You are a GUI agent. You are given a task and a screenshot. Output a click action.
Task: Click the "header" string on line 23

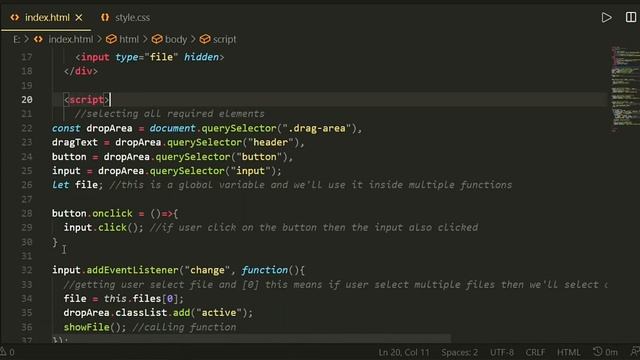tap(271, 142)
